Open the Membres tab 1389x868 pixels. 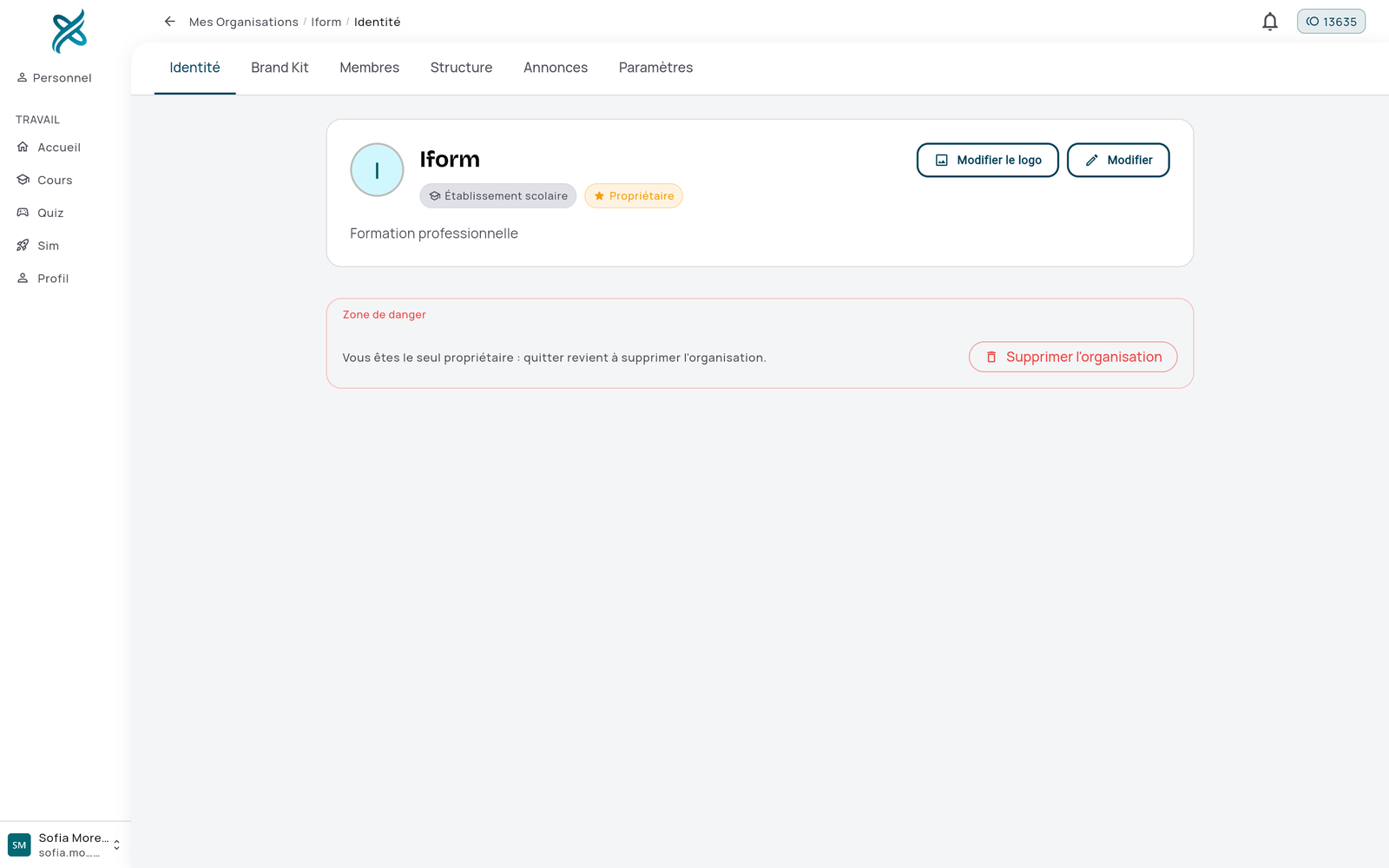[x=369, y=68]
